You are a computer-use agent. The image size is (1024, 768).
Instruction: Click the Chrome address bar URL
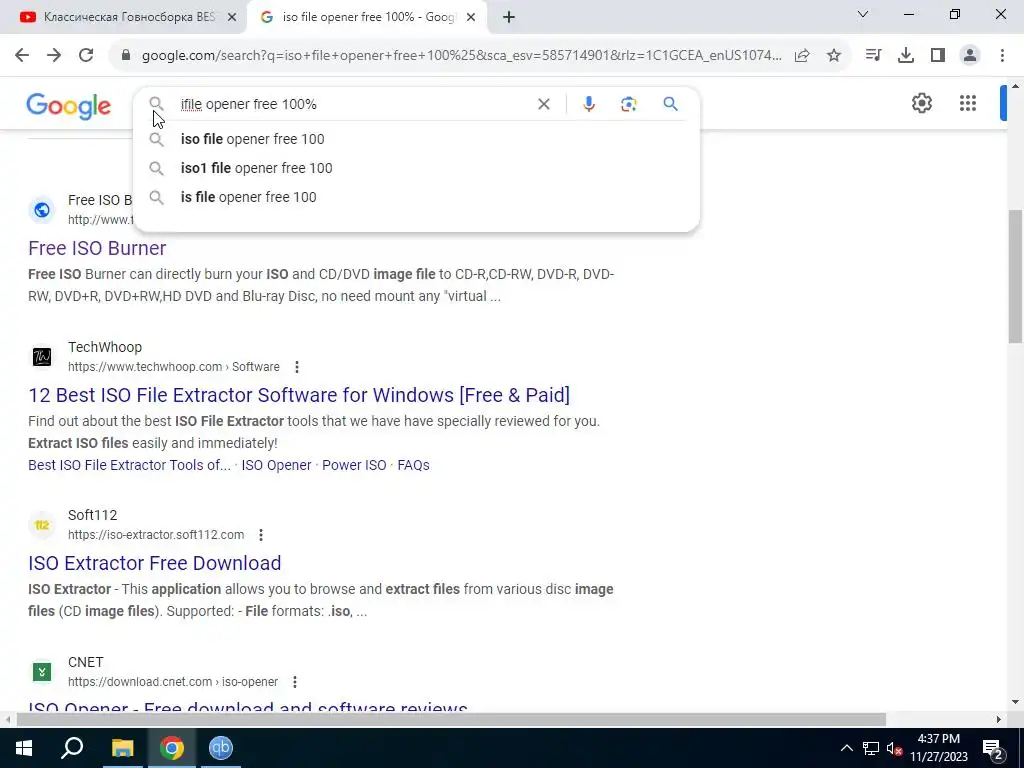pos(461,56)
